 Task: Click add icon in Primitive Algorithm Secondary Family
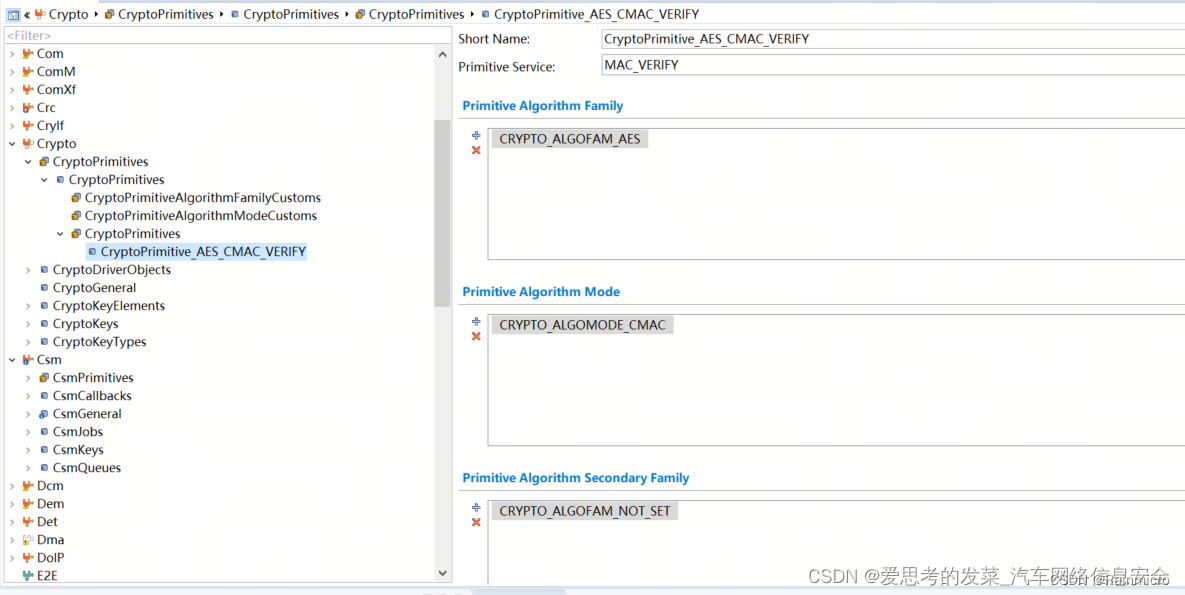point(476,507)
